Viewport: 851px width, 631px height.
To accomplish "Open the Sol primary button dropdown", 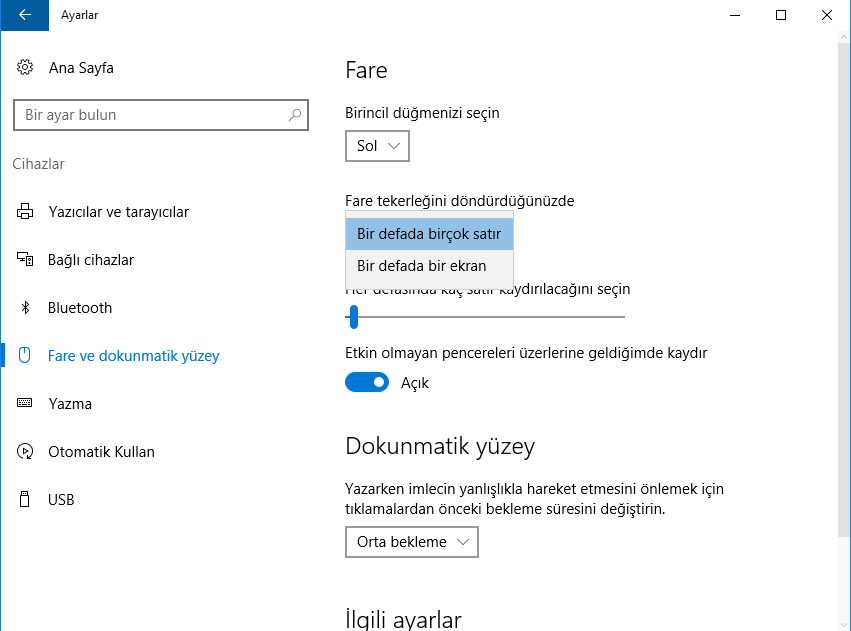I will point(377,145).
